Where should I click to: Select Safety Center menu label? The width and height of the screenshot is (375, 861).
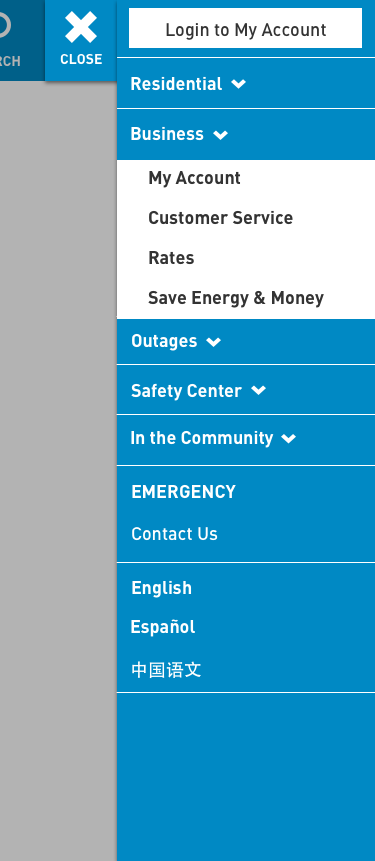[x=186, y=391]
